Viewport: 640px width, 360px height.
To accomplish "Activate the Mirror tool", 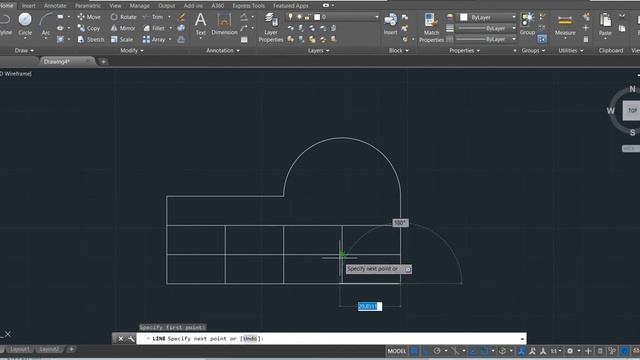I will [x=123, y=28].
